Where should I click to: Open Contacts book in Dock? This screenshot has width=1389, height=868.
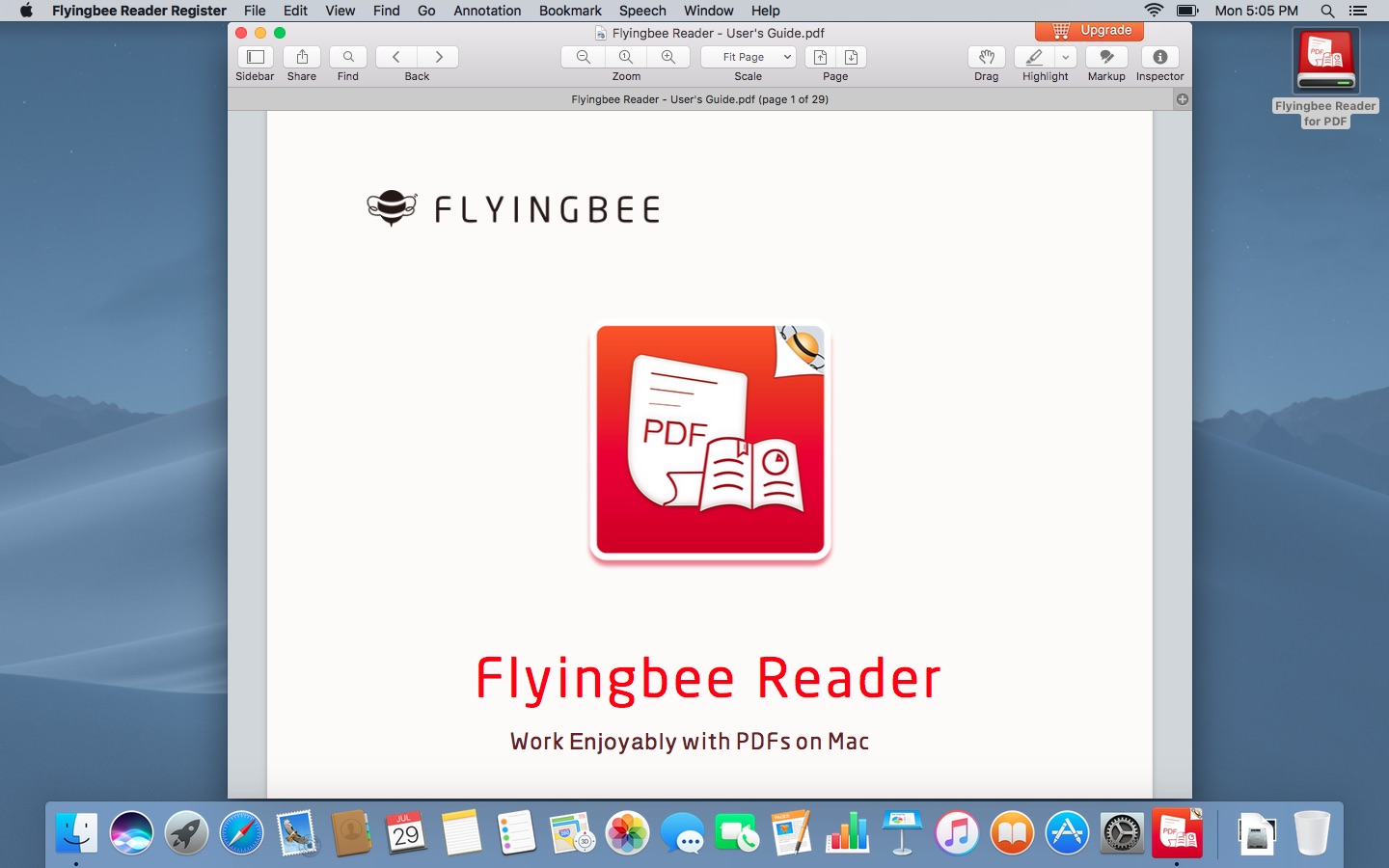click(351, 833)
